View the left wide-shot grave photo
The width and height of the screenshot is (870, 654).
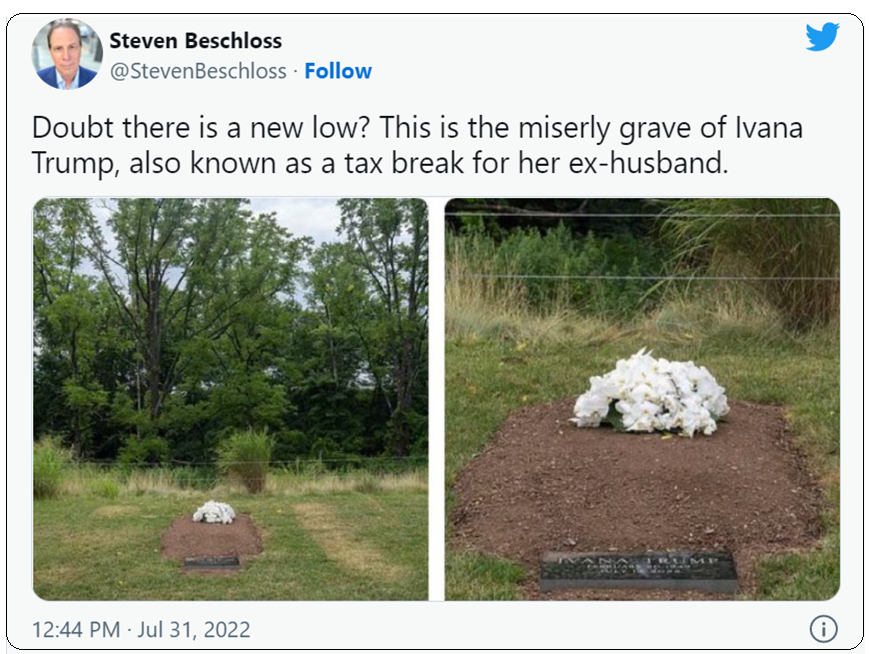pos(230,399)
